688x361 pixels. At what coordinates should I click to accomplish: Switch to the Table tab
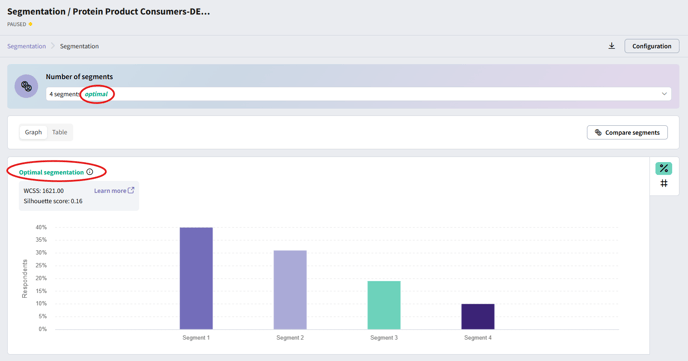(x=60, y=132)
